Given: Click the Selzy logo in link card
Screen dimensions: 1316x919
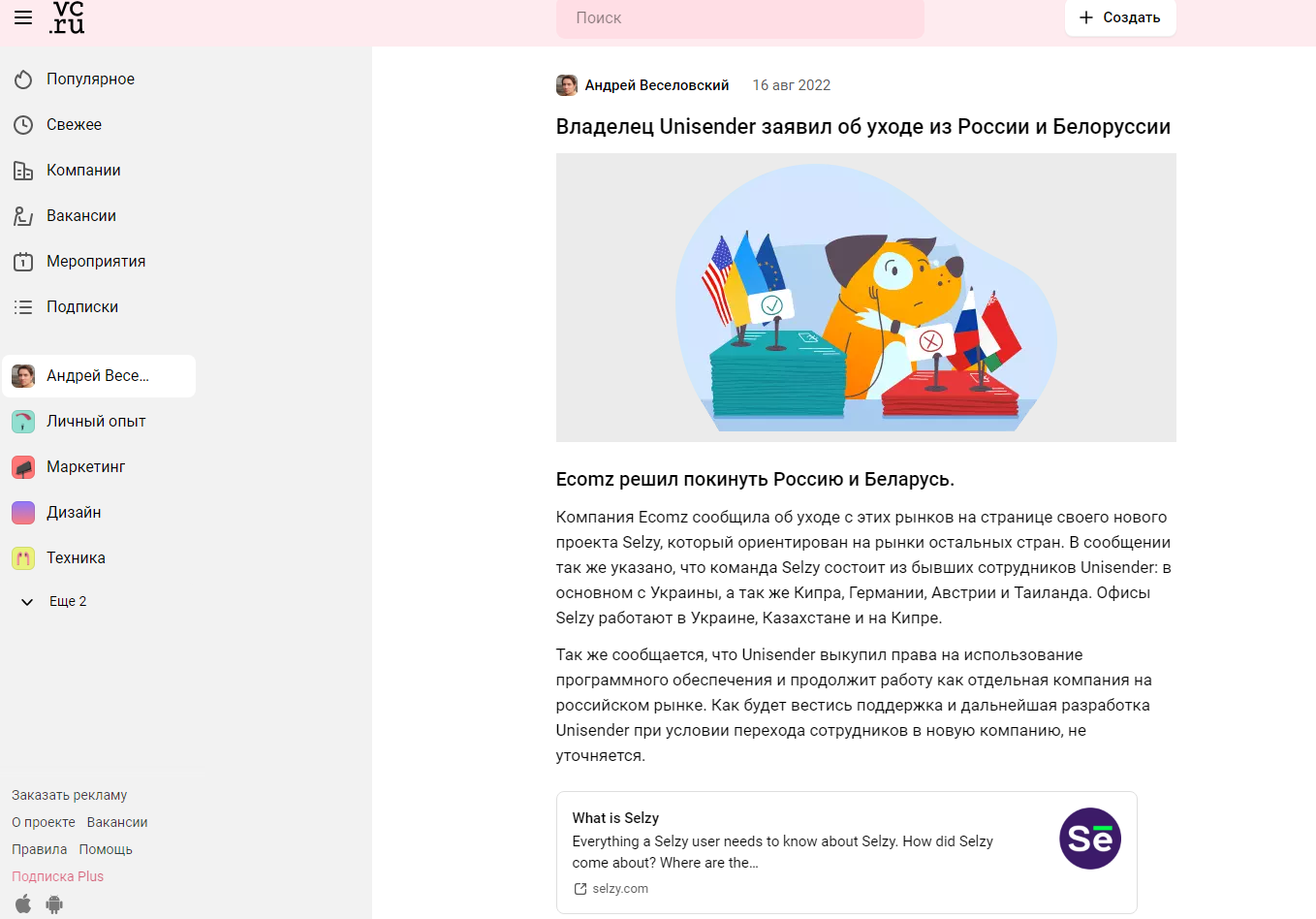Looking at the screenshot, I should coord(1090,839).
